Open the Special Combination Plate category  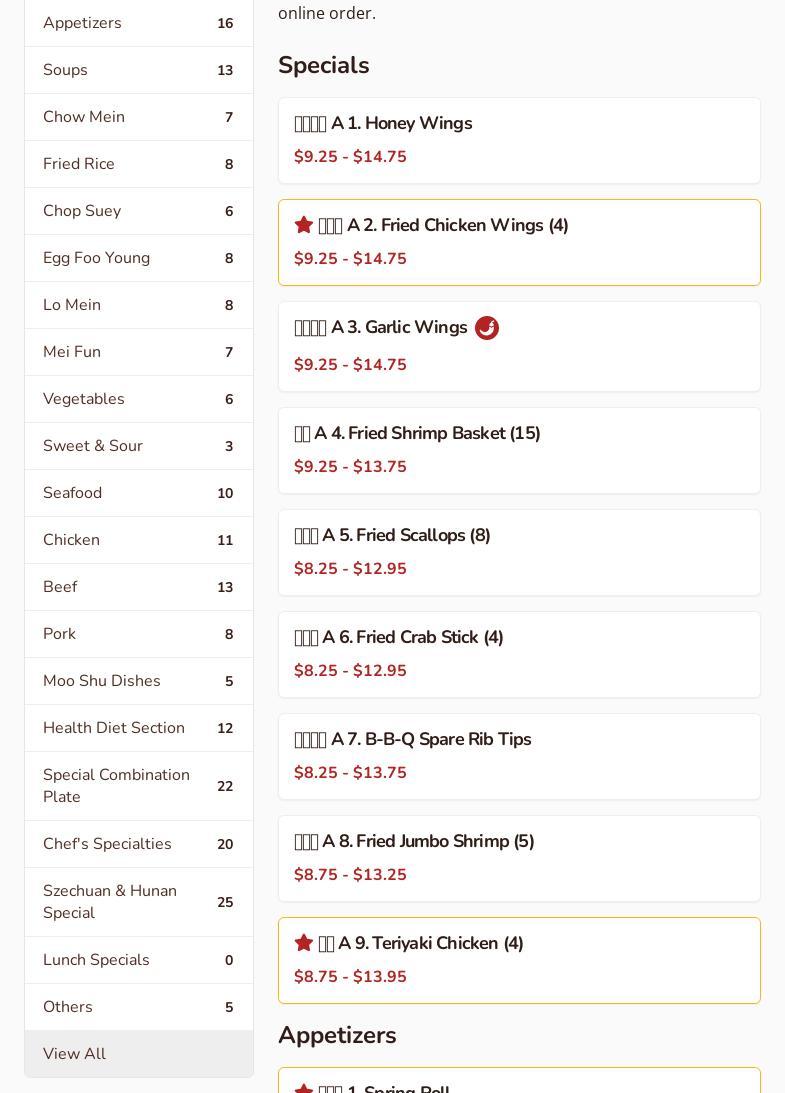pos(138,786)
